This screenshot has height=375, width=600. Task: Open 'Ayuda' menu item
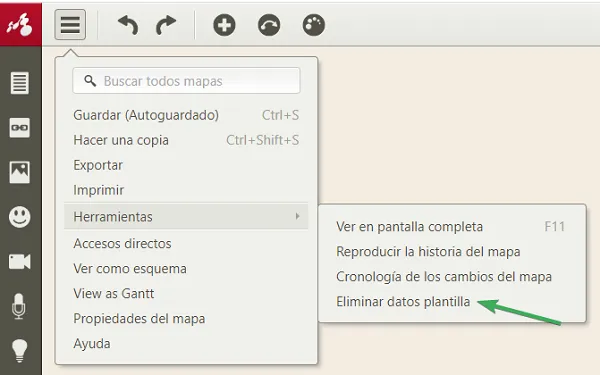tap(186, 343)
